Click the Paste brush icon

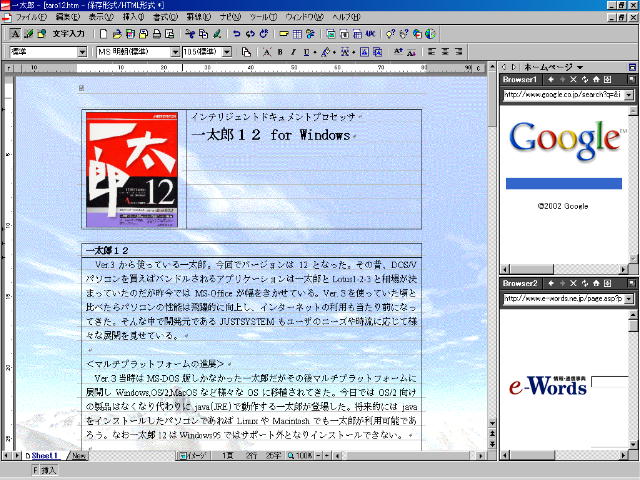pyautogui.click(x=217, y=34)
